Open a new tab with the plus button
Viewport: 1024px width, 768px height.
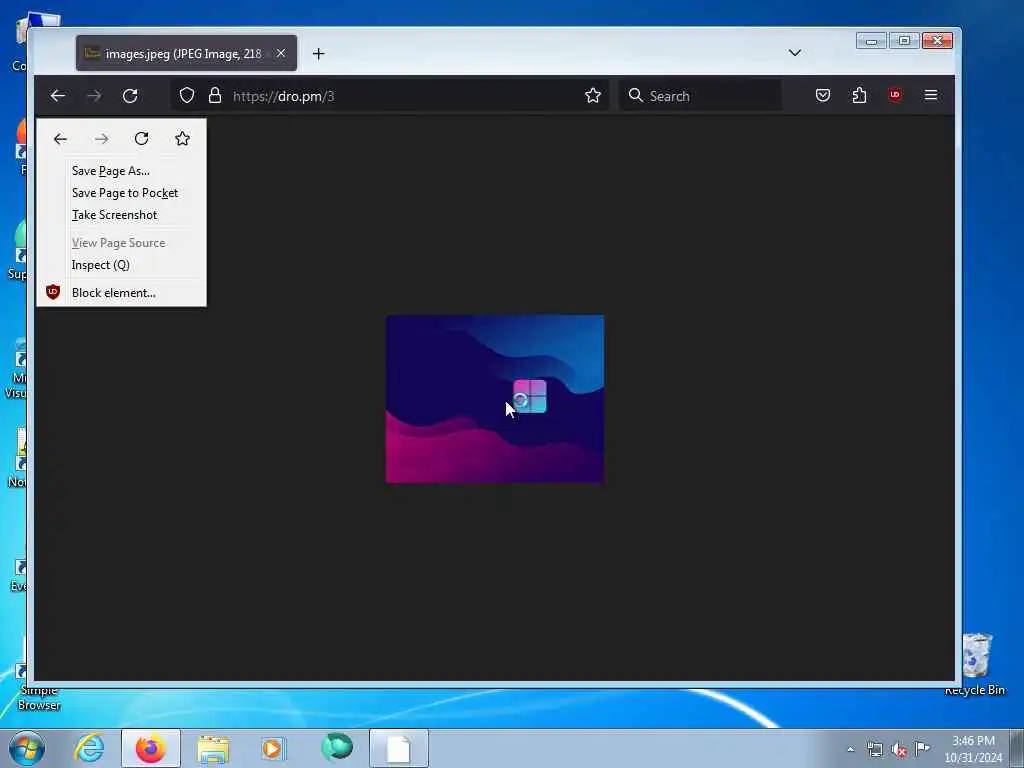pyautogui.click(x=319, y=54)
